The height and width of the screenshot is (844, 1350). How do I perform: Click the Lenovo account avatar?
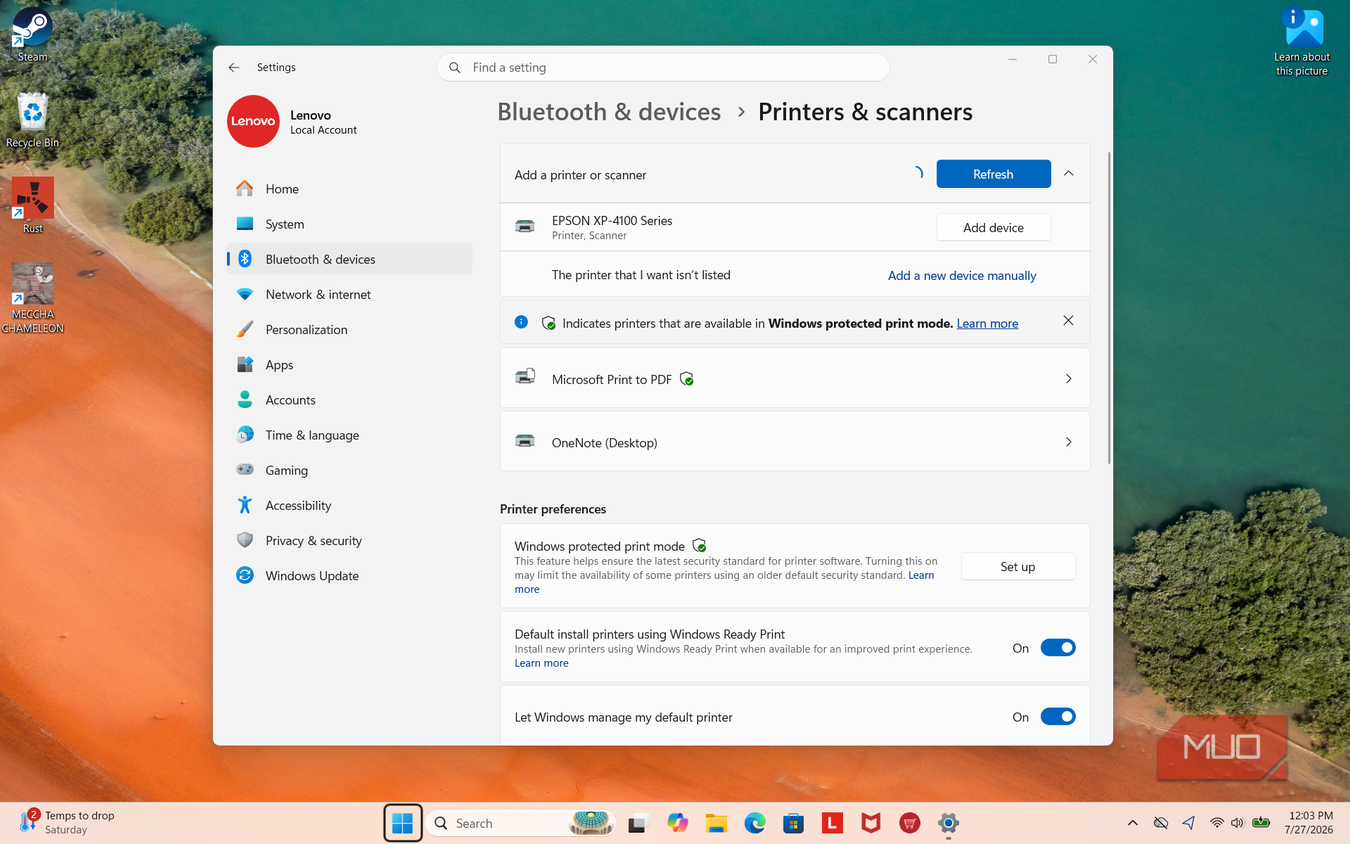(x=253, y=121)
